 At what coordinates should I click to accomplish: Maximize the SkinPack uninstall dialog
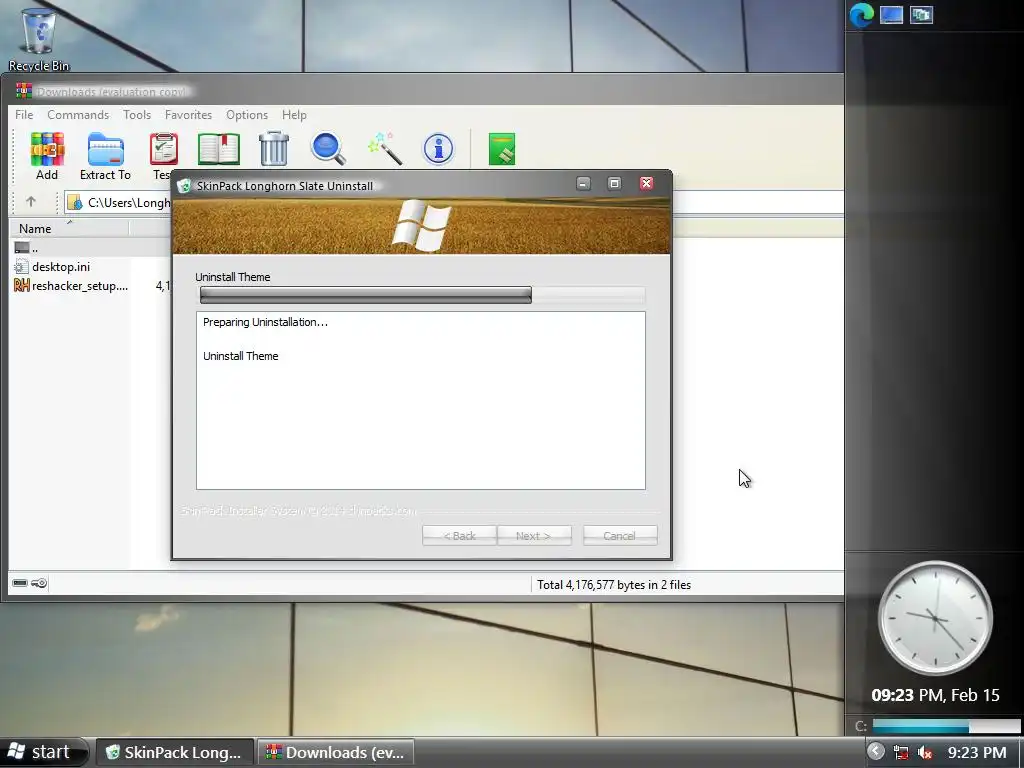(614, 184)
